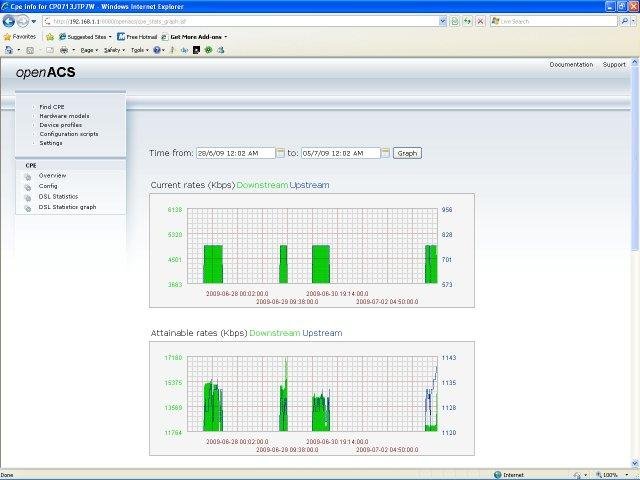Screen dimensions: 640x480
Task: Click the Add to Favorites Bar icon
Action: tap(50, 37)
